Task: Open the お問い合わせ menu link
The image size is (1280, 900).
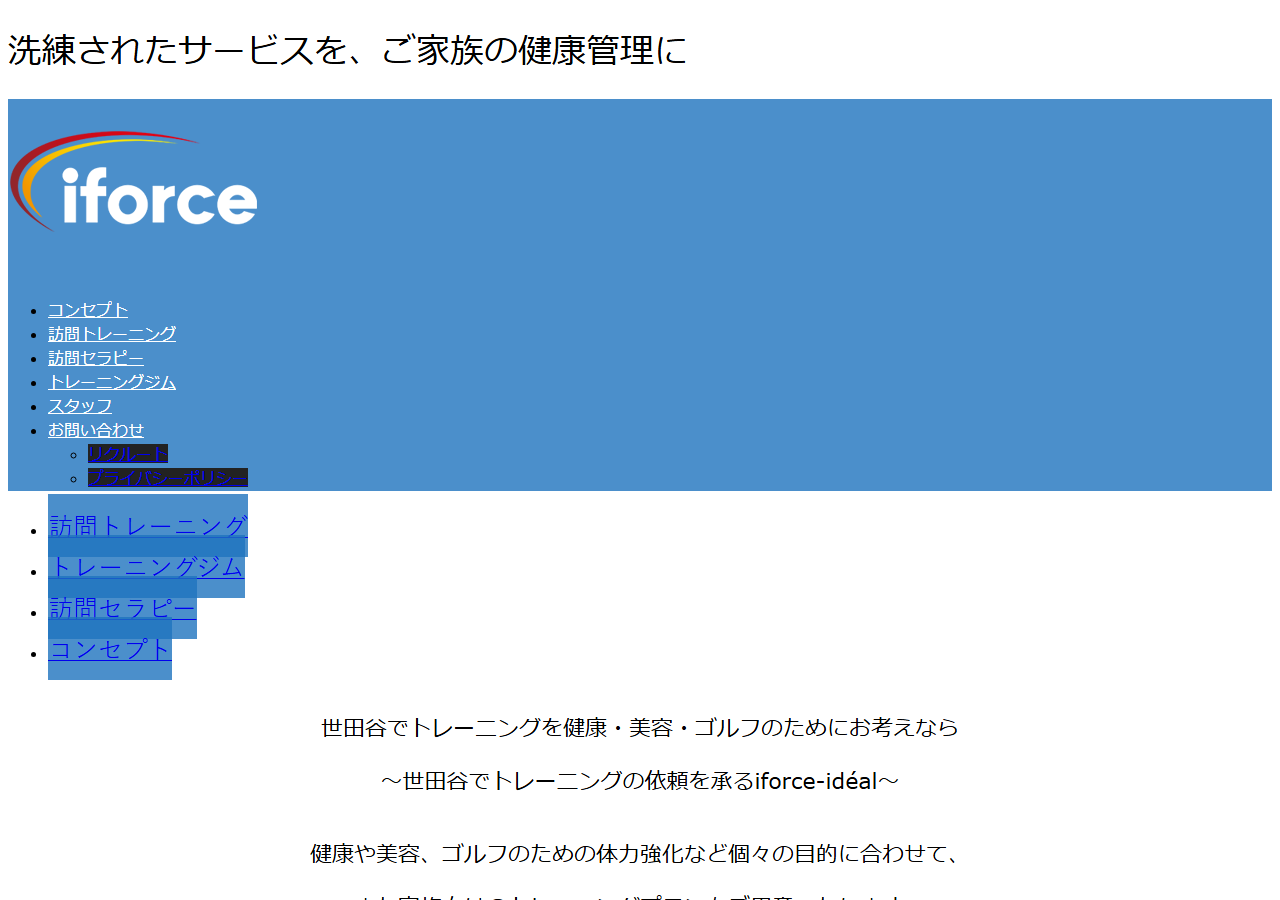Action: (x=96, y=430)
